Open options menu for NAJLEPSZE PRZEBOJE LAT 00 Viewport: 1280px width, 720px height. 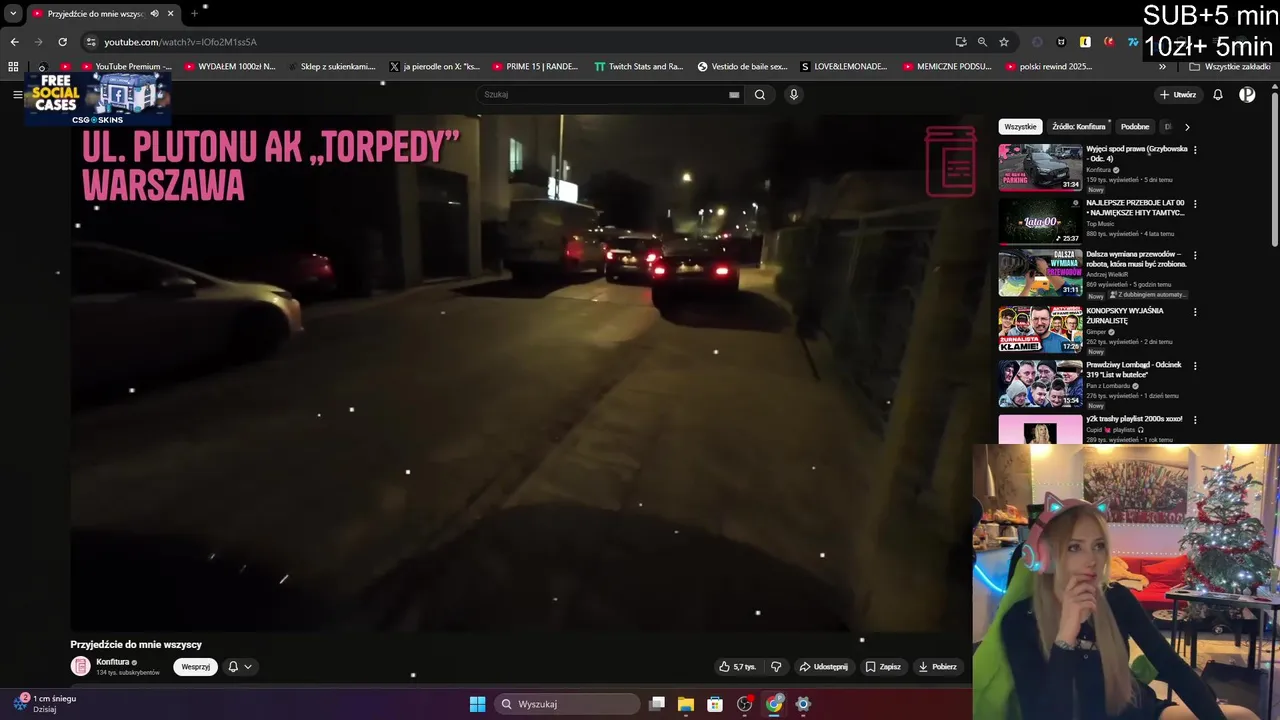[x=1195, y=204]
